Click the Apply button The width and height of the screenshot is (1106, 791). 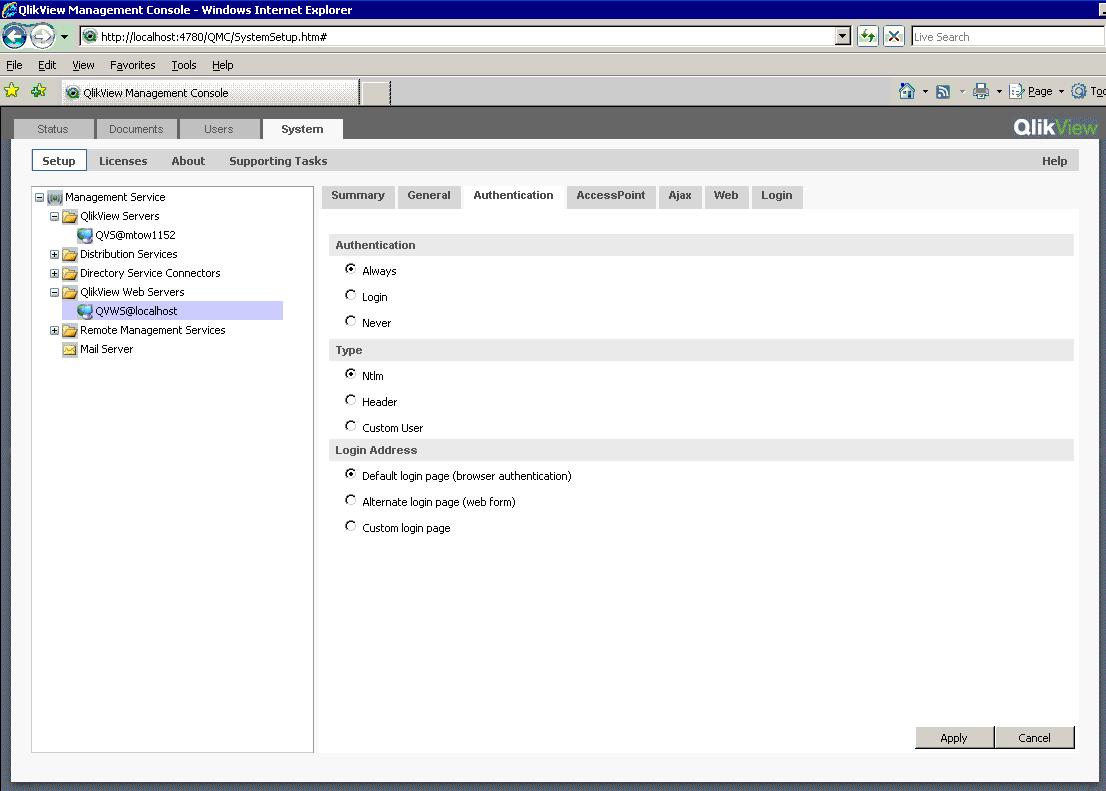[x=954, y=737]
